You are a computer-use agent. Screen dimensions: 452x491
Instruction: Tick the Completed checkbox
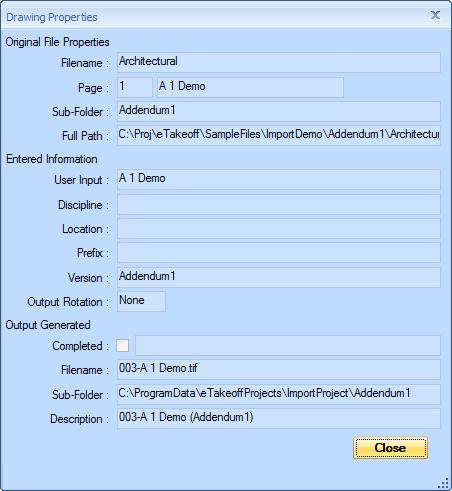pyautogui.click(x=122, y=345)
